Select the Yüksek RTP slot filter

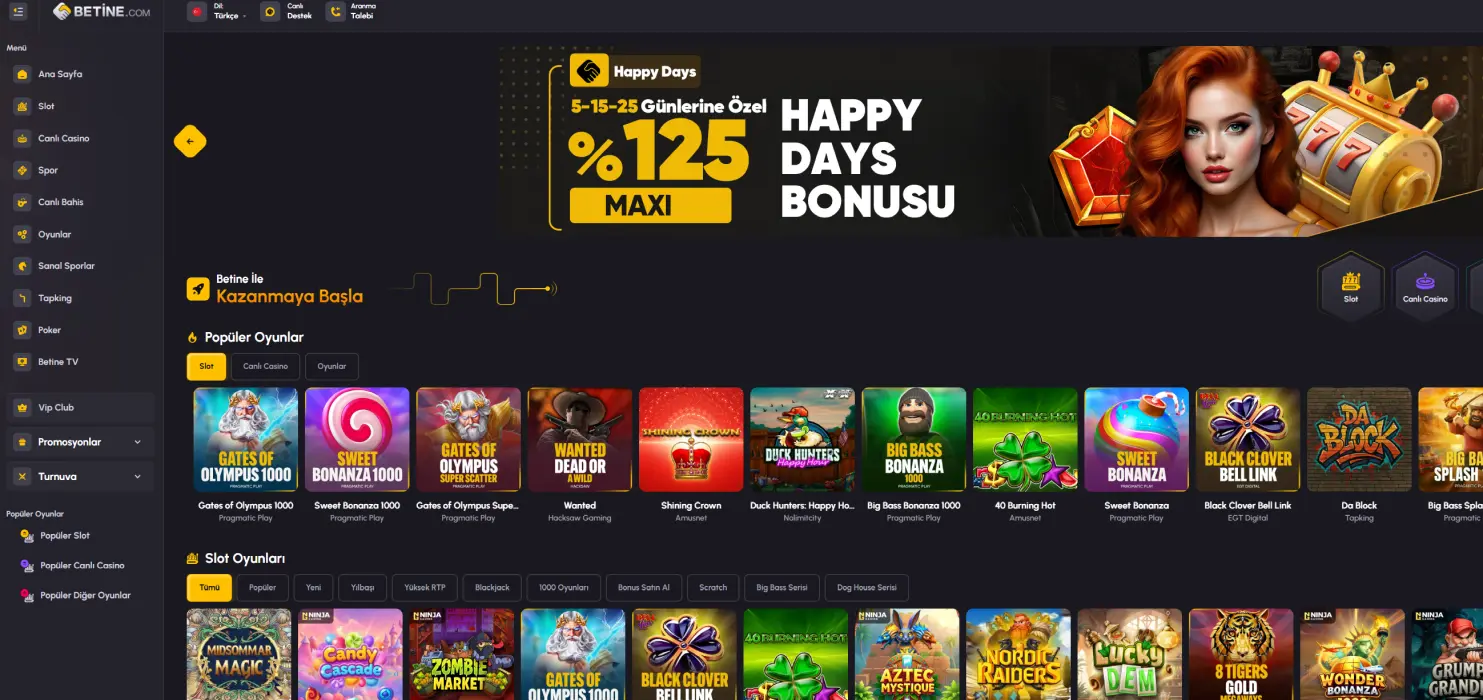pyautogui.click(x=425, y=587)
